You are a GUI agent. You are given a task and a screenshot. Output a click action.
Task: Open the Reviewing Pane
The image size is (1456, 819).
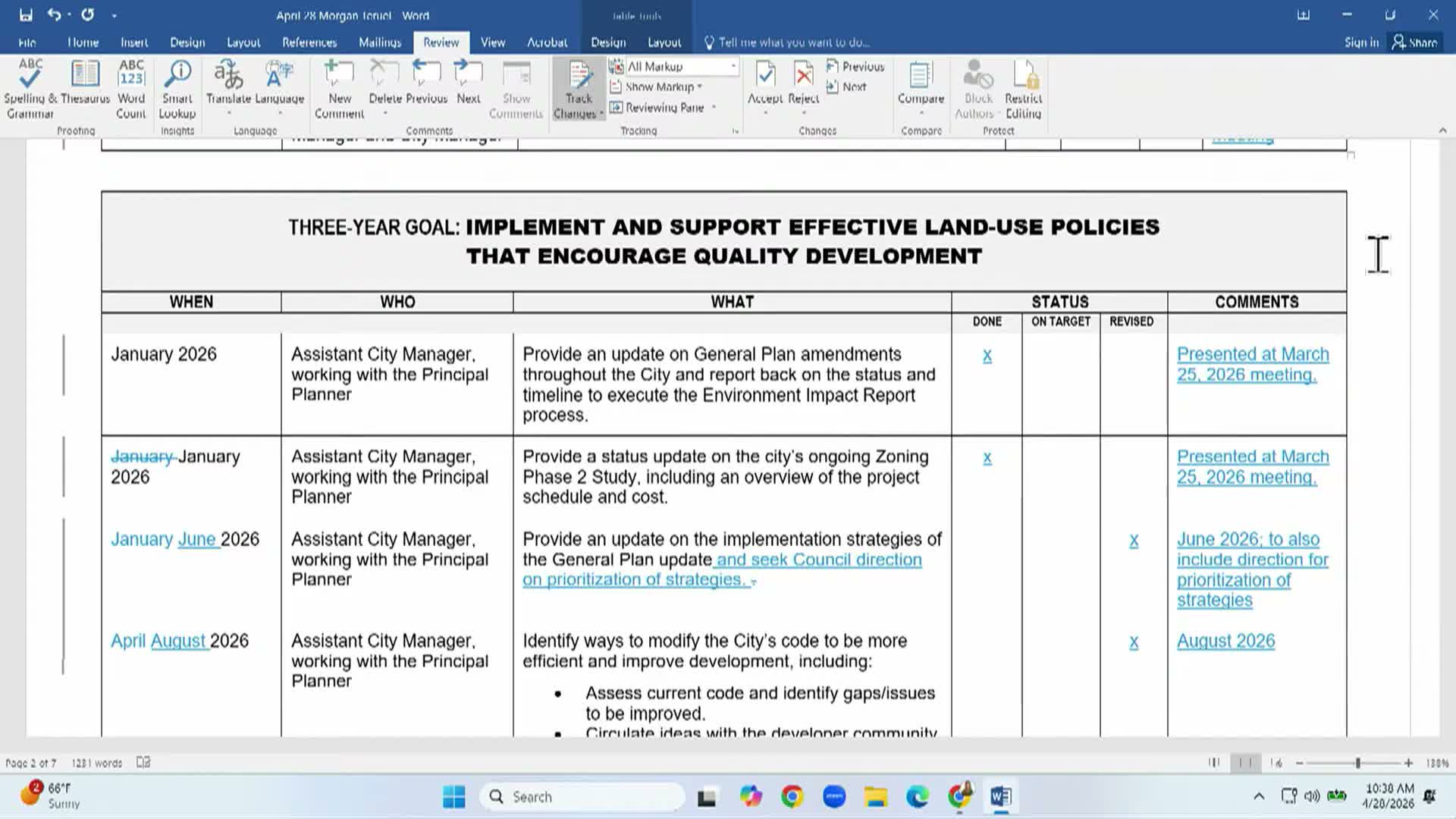click(657, 108)
